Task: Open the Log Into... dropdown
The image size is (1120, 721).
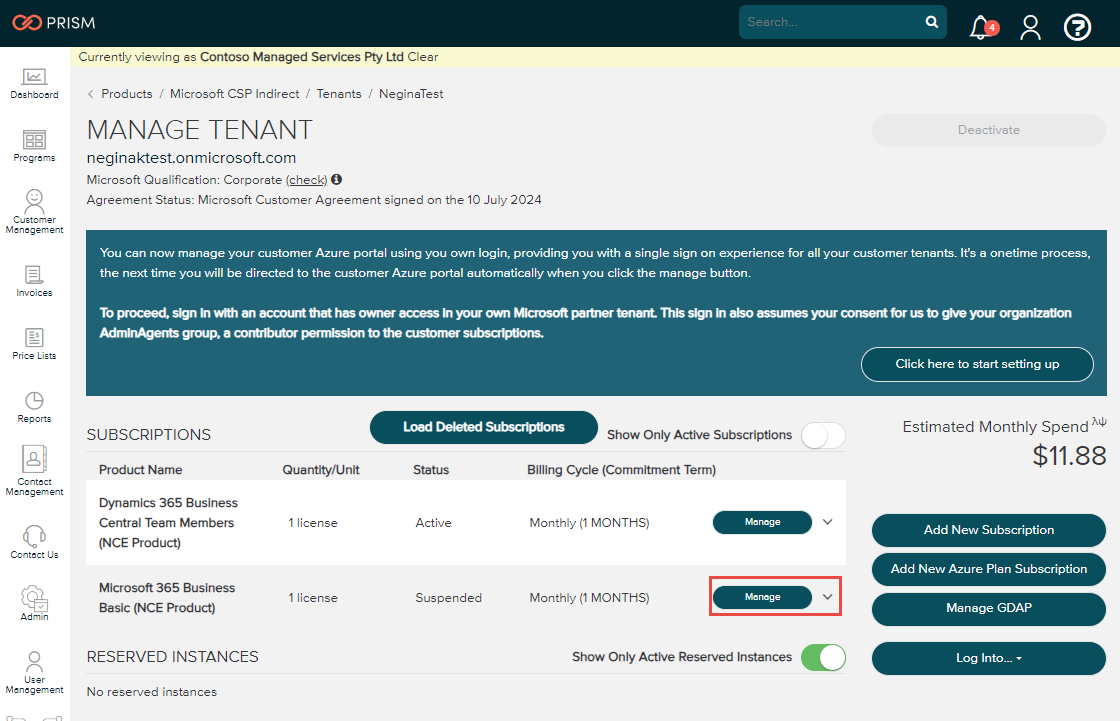Action: [989, 658]
